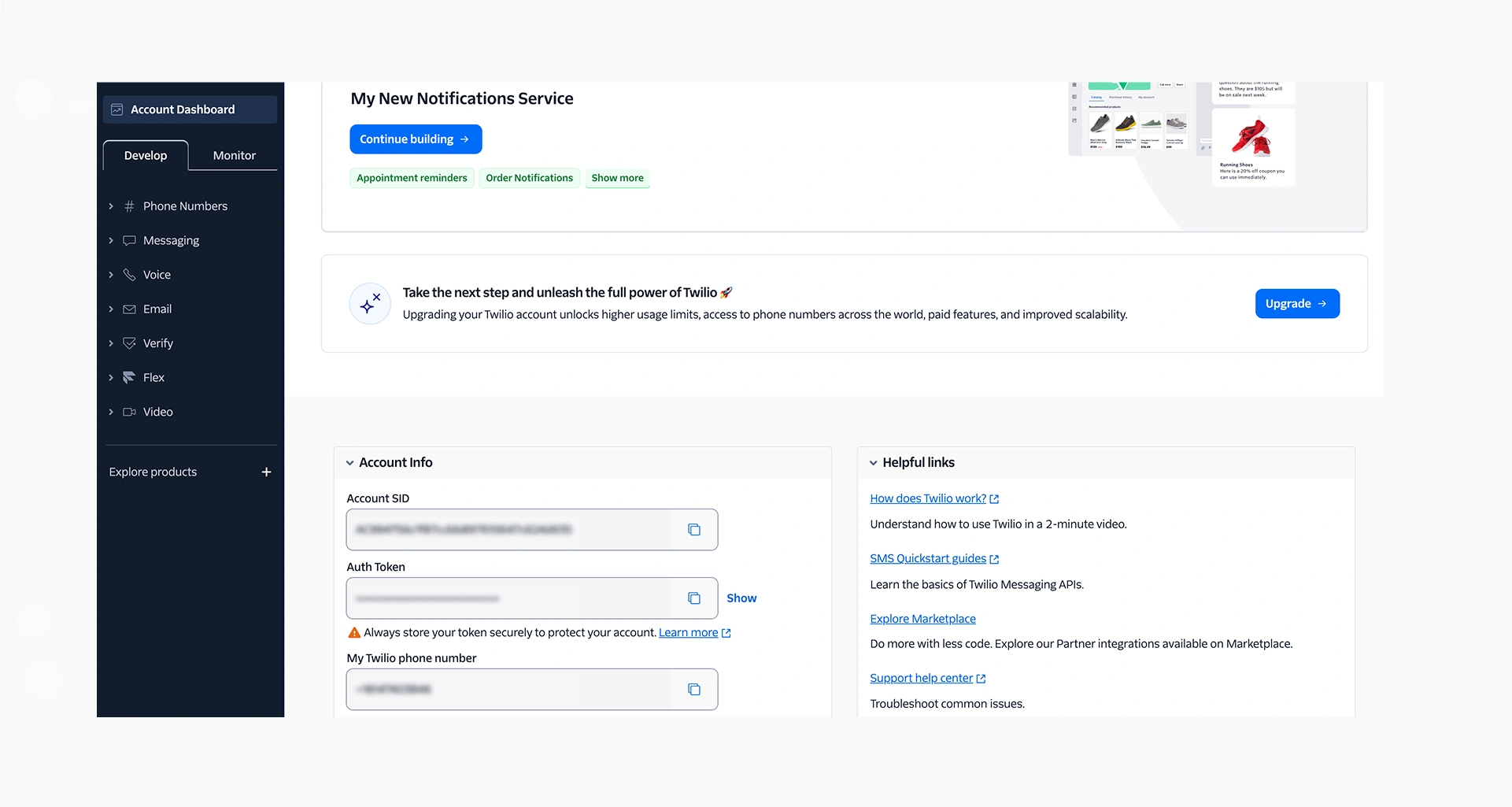Image resolution: width=1512 pixels, height=807 pixels.
Task: Select the Appointment reminders tag
Action: (412, 178)
